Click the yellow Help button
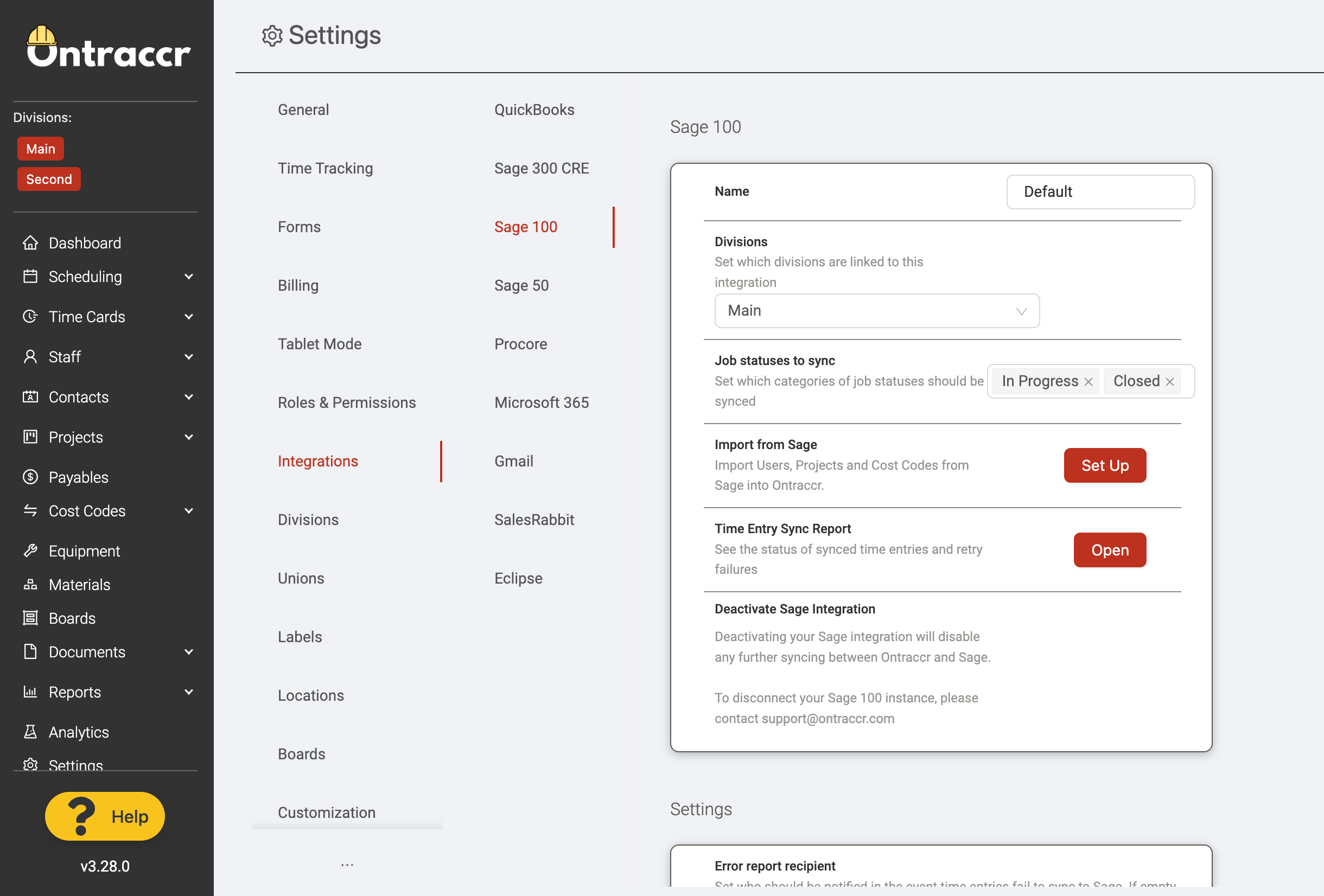This screenshot has height=896, width=1324. tap(105, 816)
